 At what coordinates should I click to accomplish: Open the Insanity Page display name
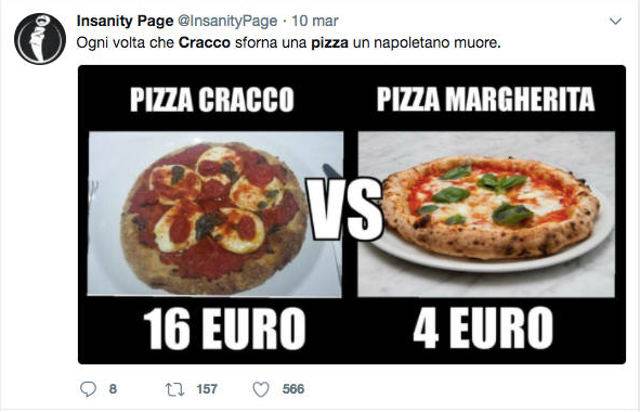(x=125, y=21)
